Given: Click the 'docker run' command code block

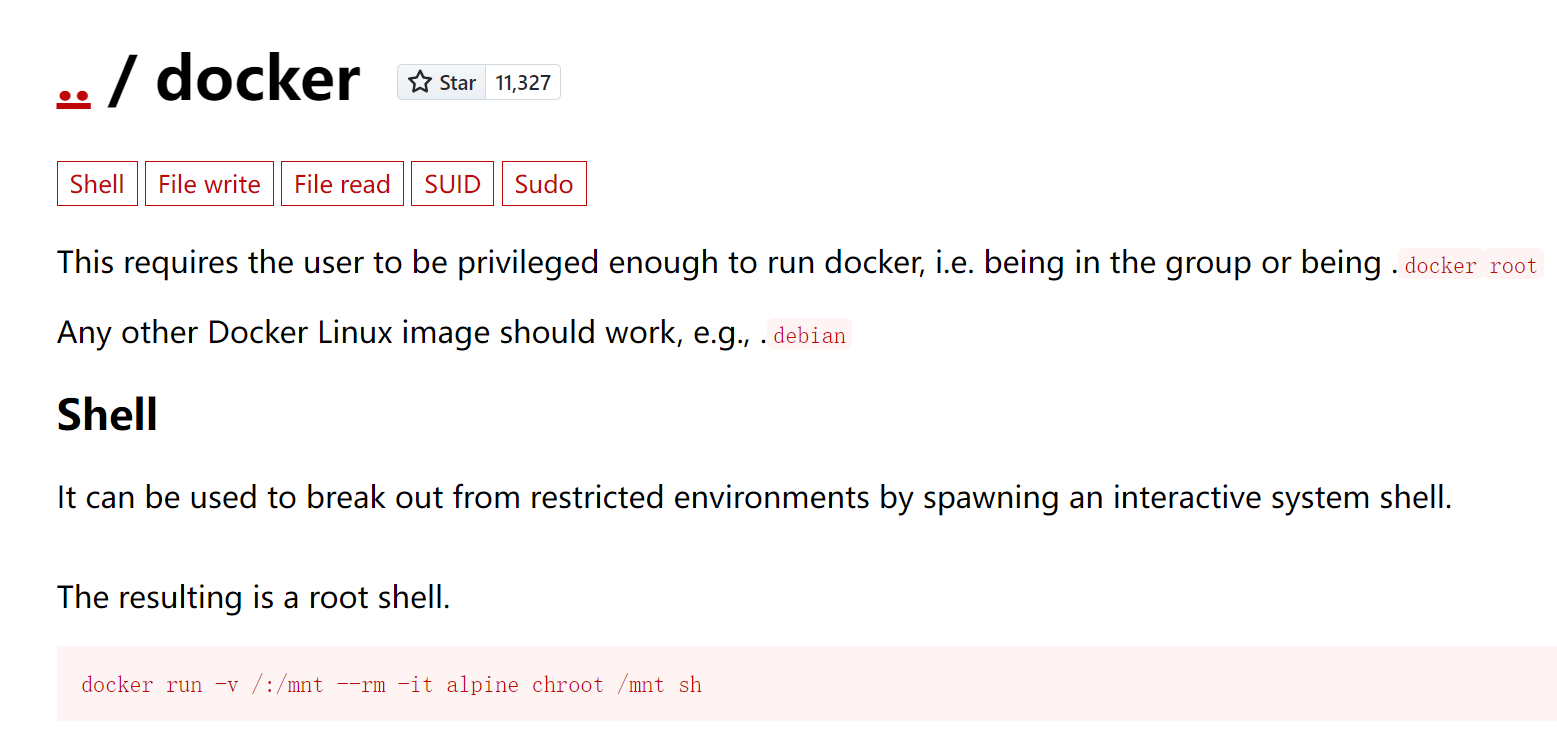Looking at the screenshot, I should point(806,684).
